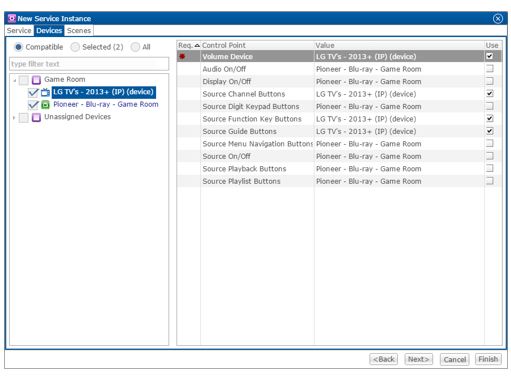Select the Volume Device row
511x377 pixels.
coord(339,56)
